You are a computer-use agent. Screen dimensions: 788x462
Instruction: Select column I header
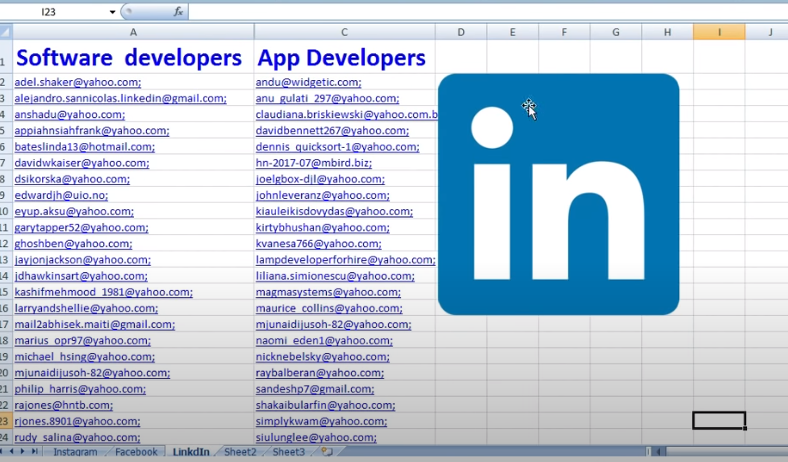pyautogui.click(x=719, y=32)
